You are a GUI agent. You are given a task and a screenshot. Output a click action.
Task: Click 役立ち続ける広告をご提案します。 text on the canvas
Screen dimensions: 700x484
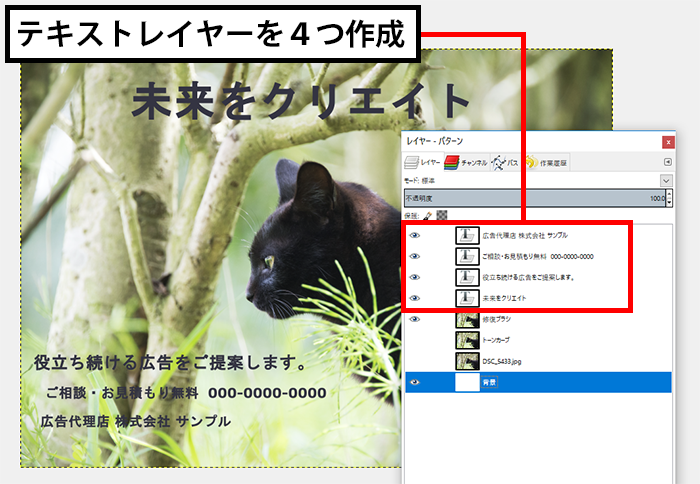click(171, 362)
